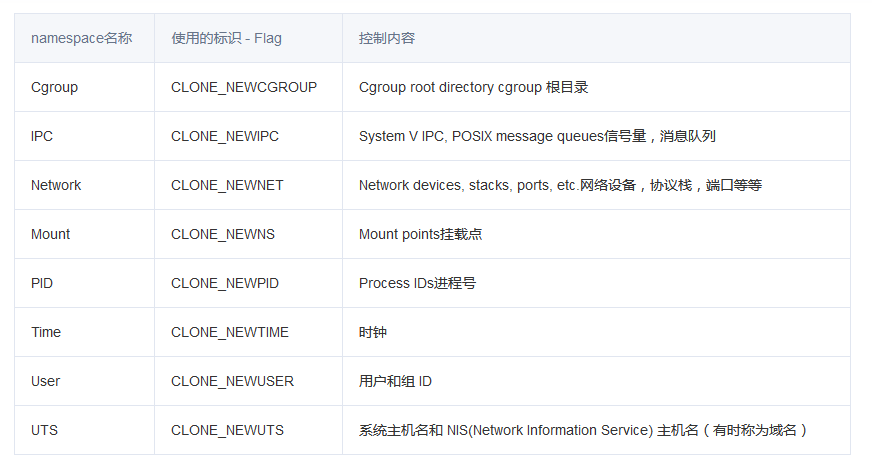872x468 pixels.
Task: Select 'Network devices, stacks, ports' description cell
Action: point(596,185)
